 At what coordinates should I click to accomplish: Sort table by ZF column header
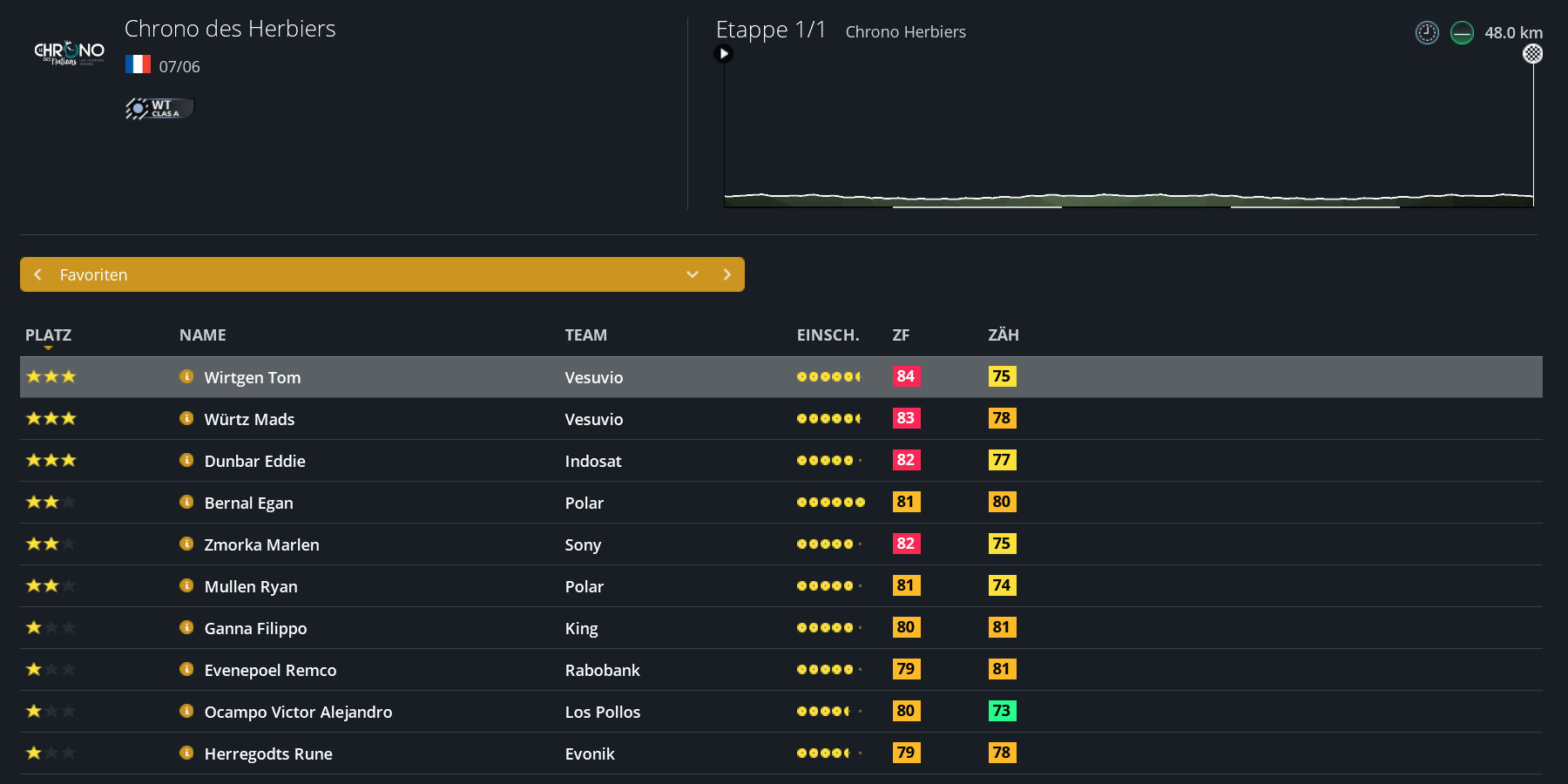coord(901,335)
